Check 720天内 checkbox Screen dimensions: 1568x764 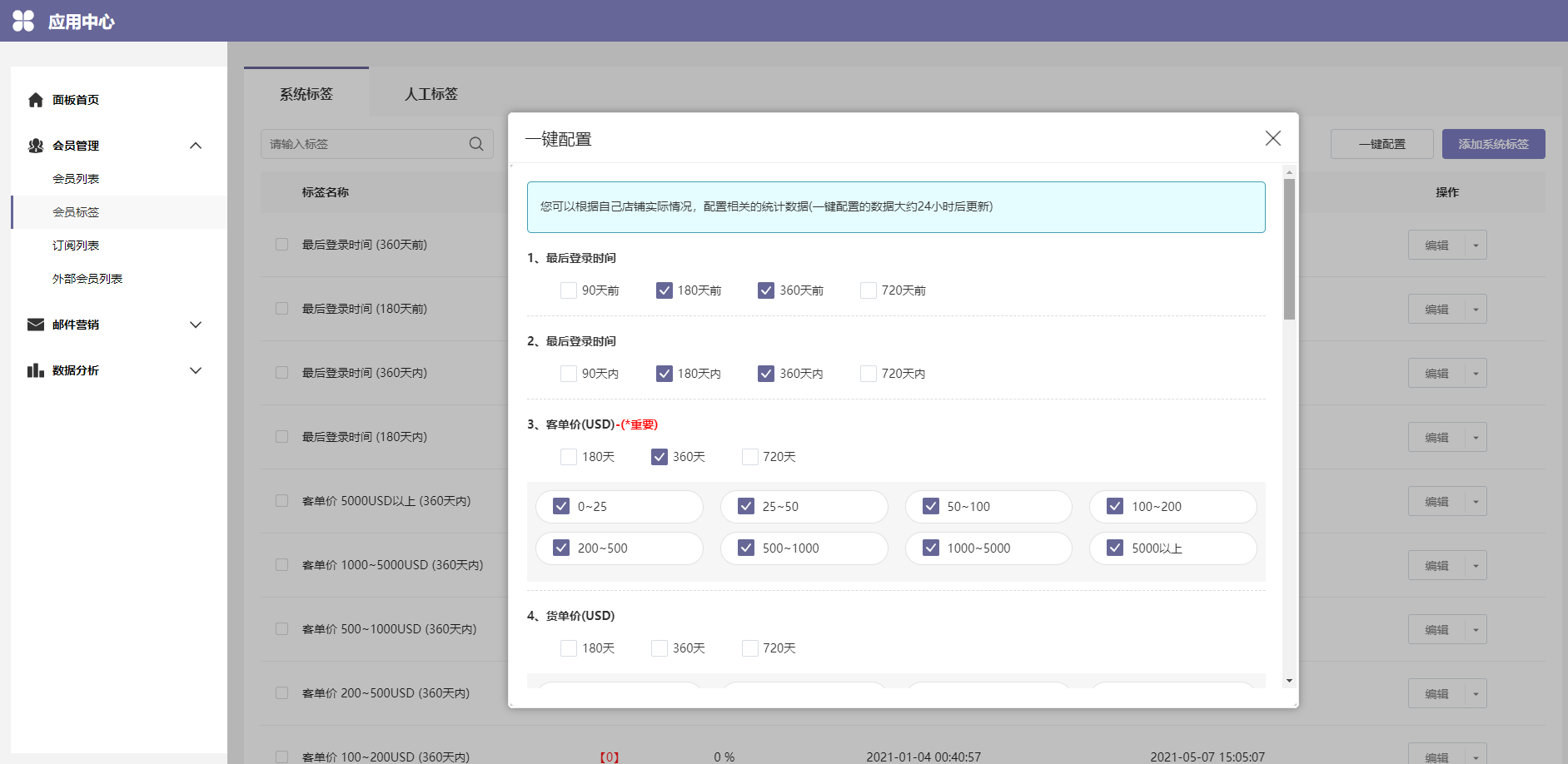click(869, 374)
